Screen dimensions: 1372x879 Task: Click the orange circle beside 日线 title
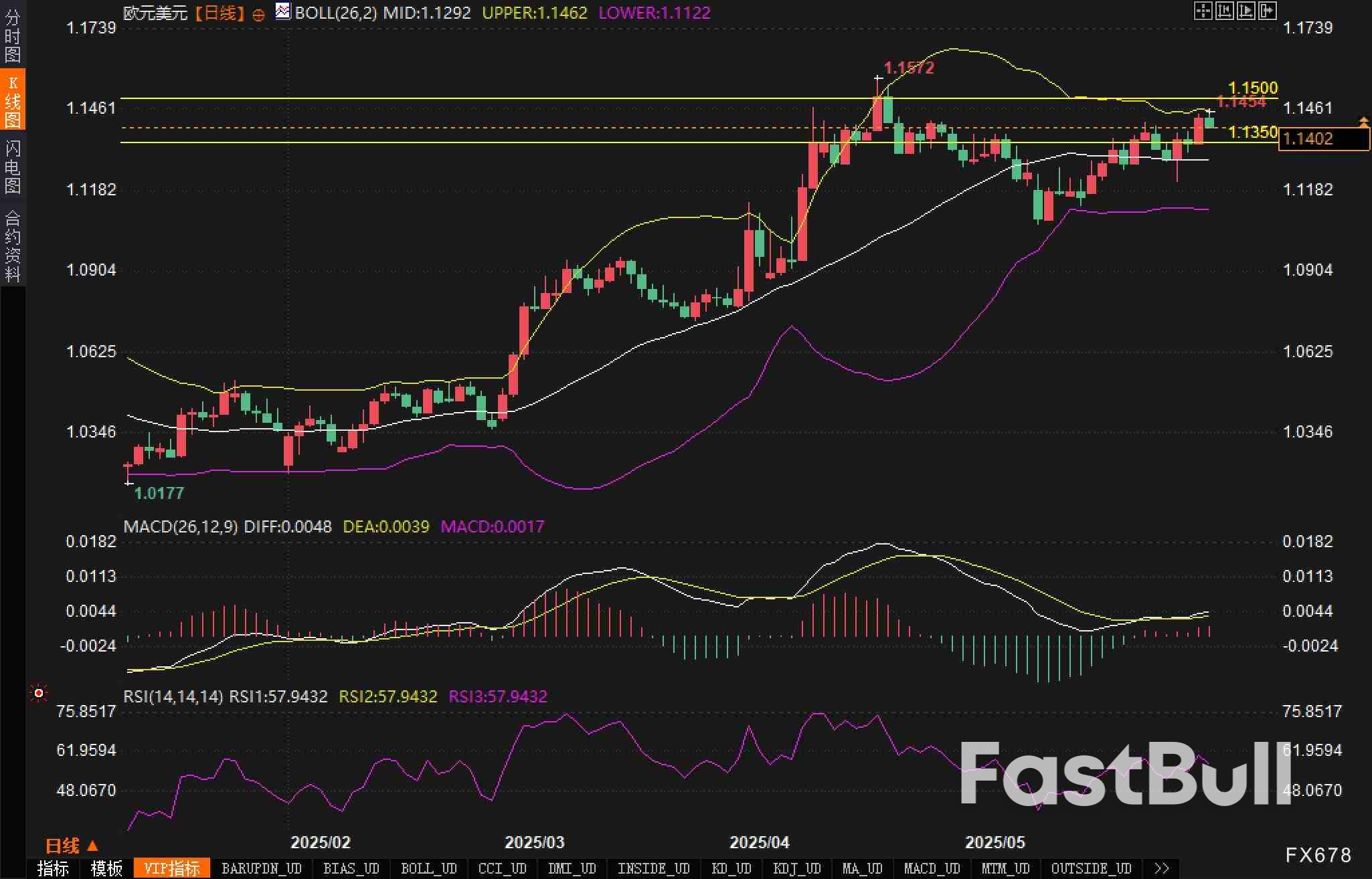[258, 15]
